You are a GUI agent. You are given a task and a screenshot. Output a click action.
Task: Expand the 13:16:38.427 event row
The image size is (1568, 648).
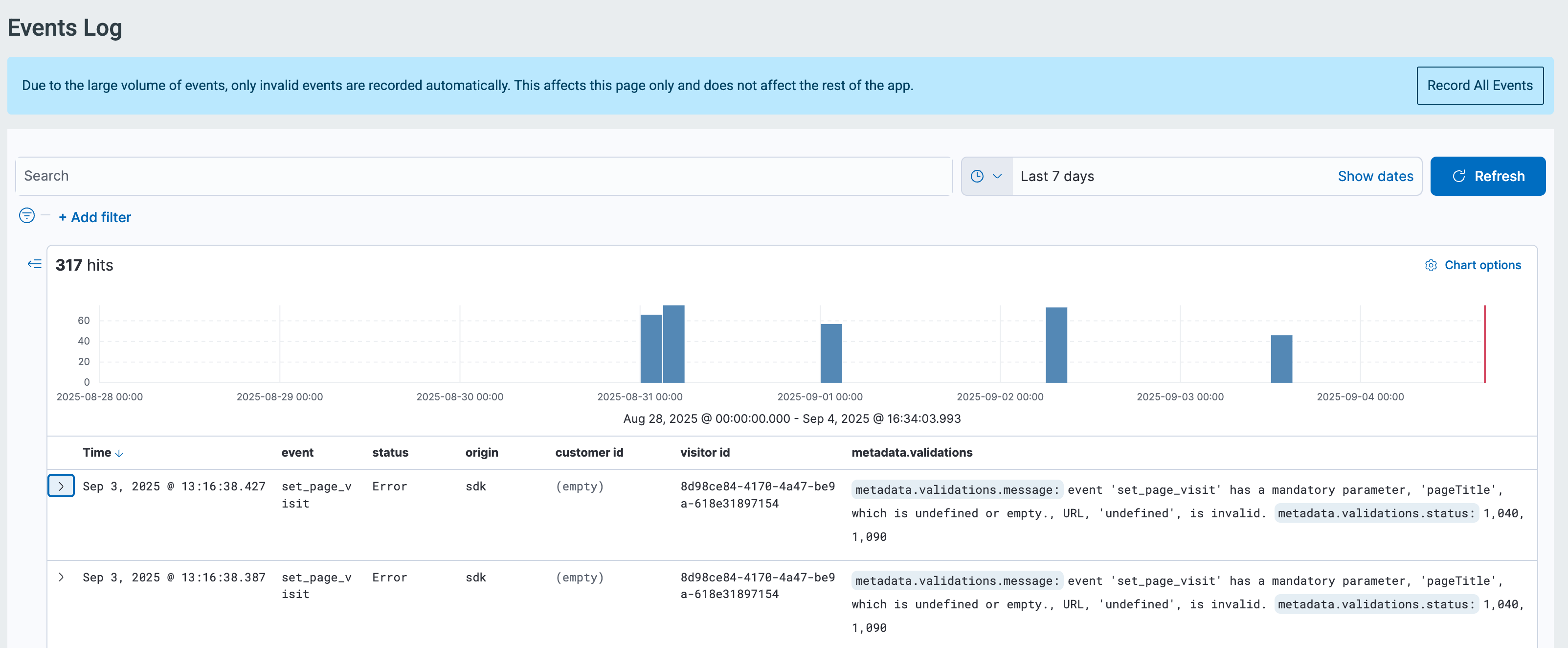[61, 486]
